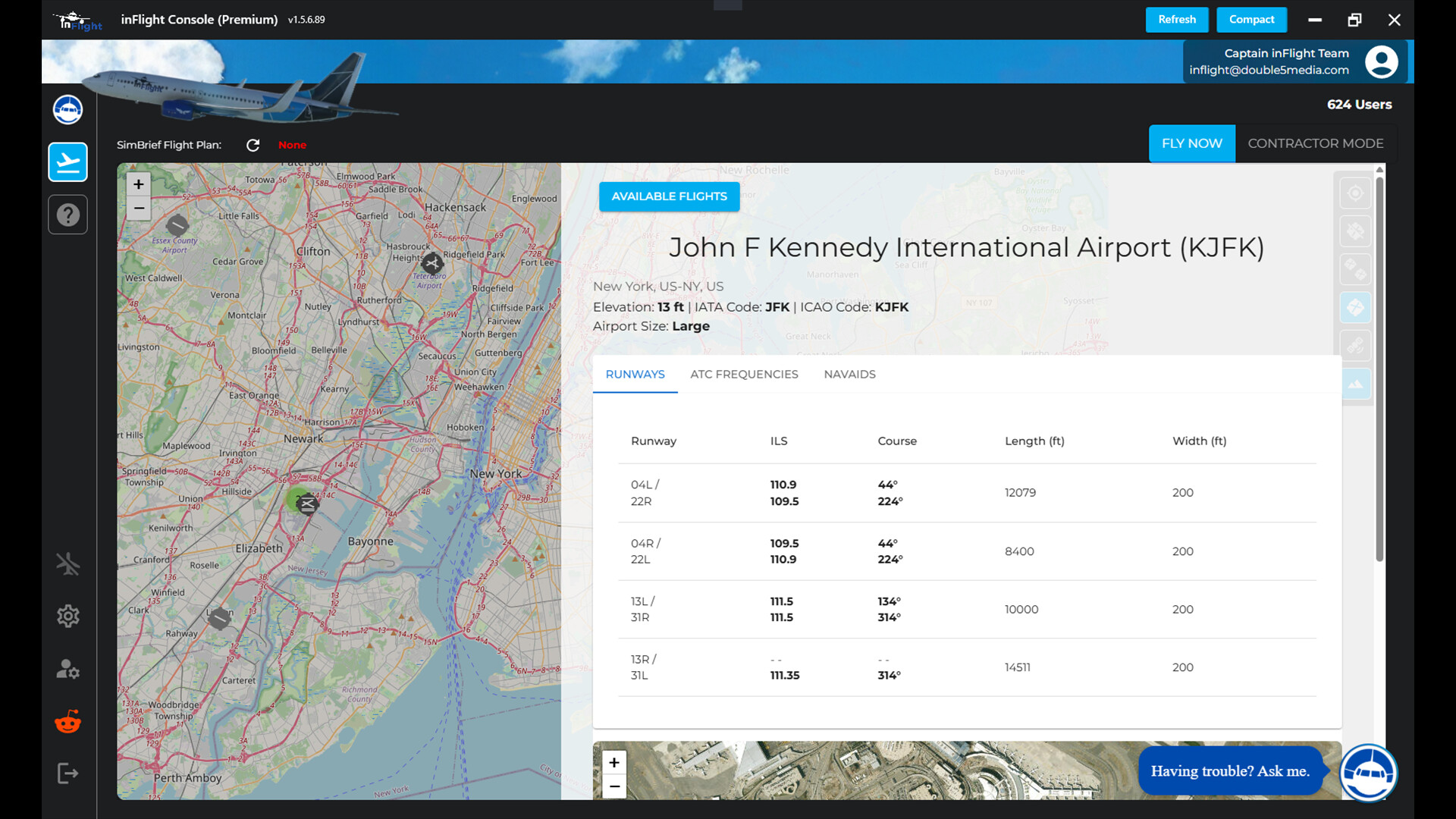The height and width of the screenshot is (819, 1456).
Task: Toggle the highlighted map tile layer
Action: click(x=1355, y=307)
